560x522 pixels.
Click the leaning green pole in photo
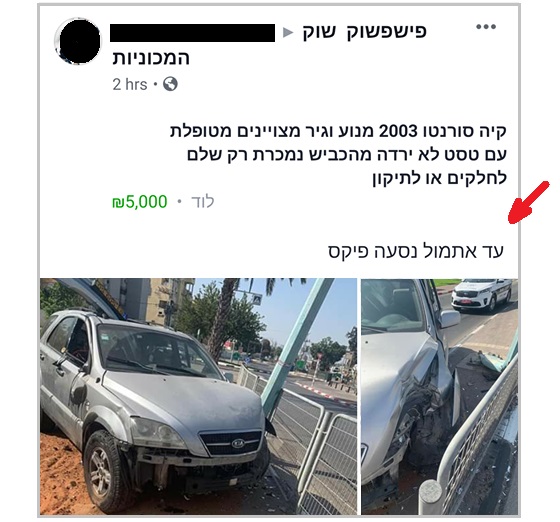(296, 346)
